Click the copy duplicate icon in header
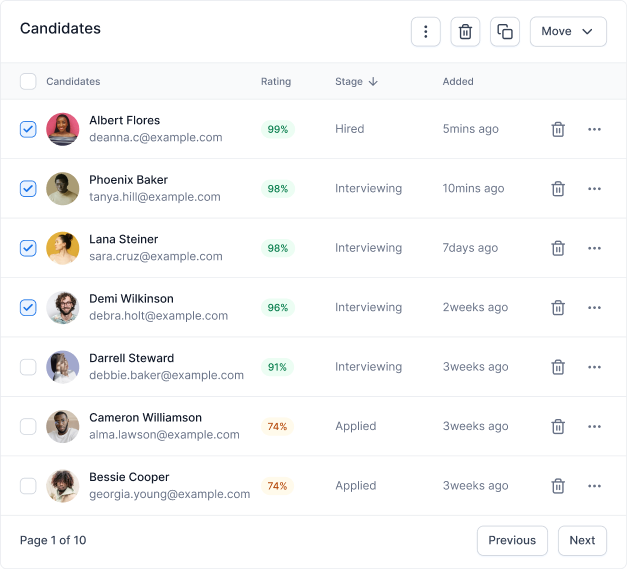 point(505,32)
